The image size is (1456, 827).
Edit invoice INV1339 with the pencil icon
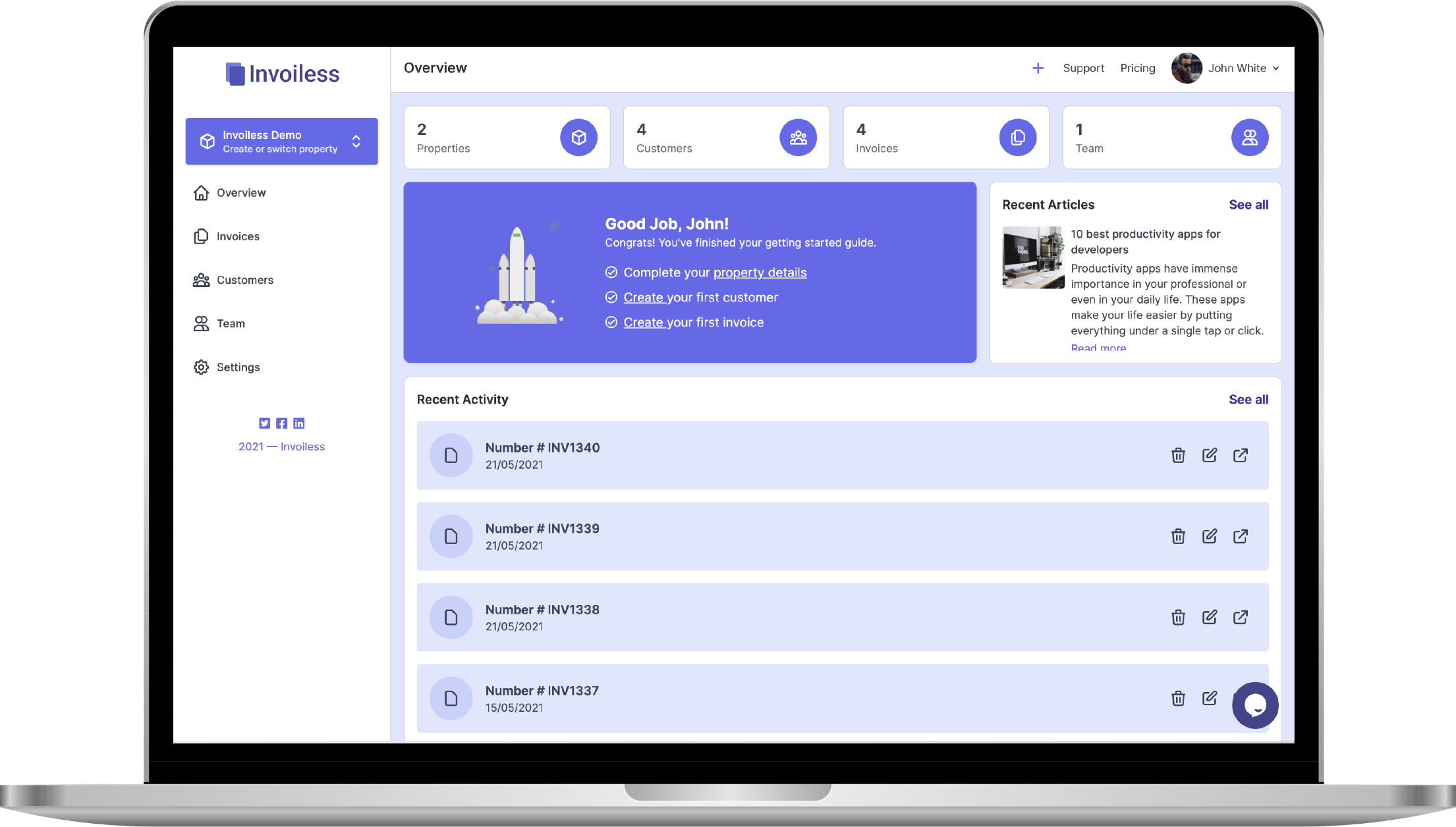tap(1210, 536)
